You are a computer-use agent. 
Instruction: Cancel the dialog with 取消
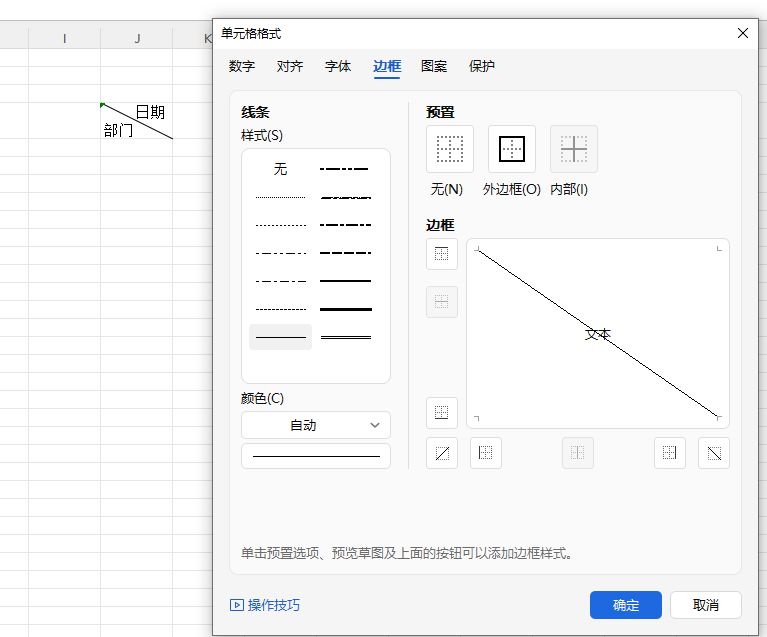click(x=706, y=605)
